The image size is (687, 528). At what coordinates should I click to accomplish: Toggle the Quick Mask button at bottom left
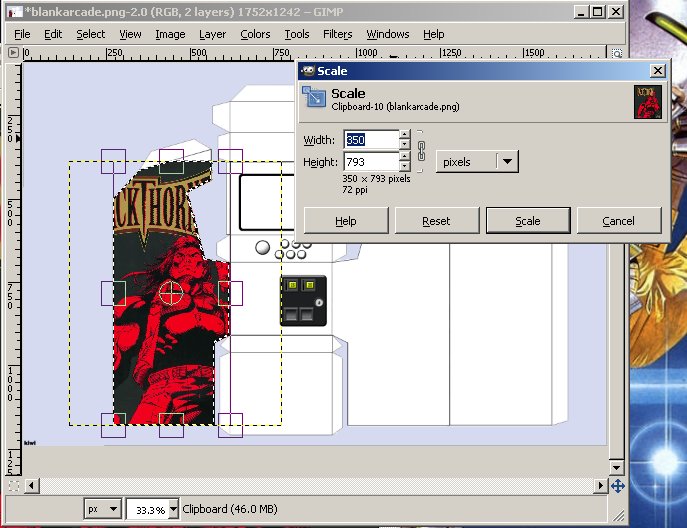pyautogui.click(x=14, y=485)
